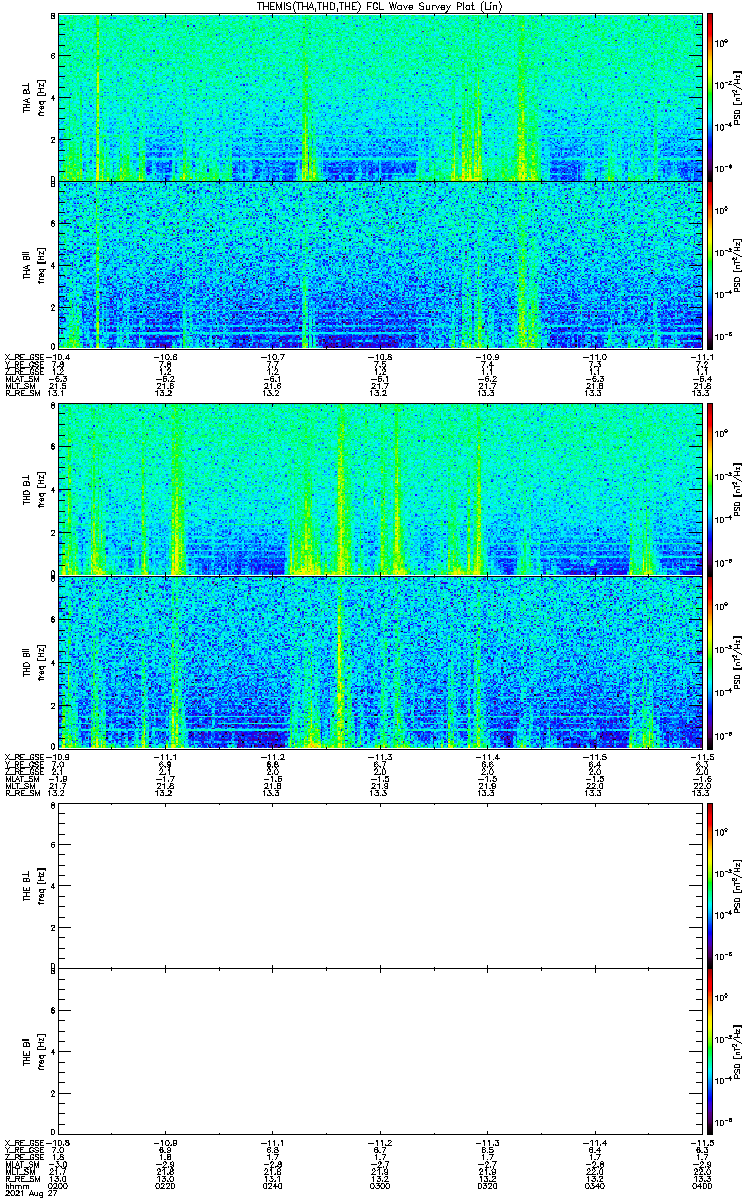This screenshot has width=750, height=1200.
Task: Select the THA BL spectrogram panel
Action: point(379,97)
